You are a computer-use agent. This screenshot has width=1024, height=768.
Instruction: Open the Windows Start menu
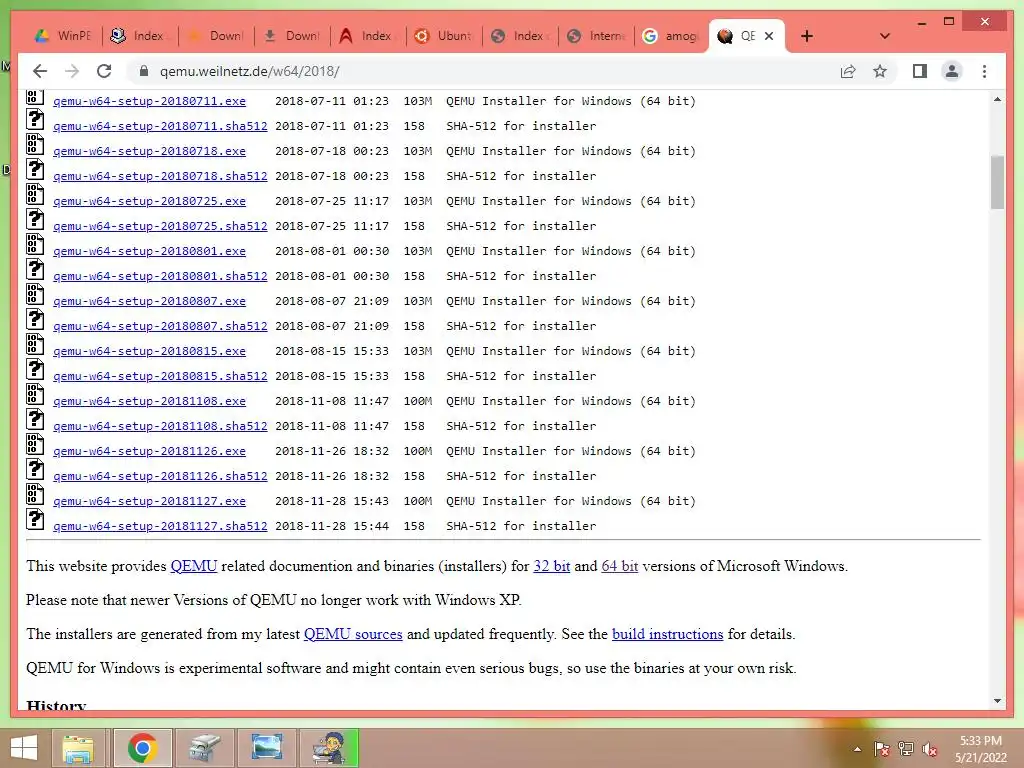point(24,748)
